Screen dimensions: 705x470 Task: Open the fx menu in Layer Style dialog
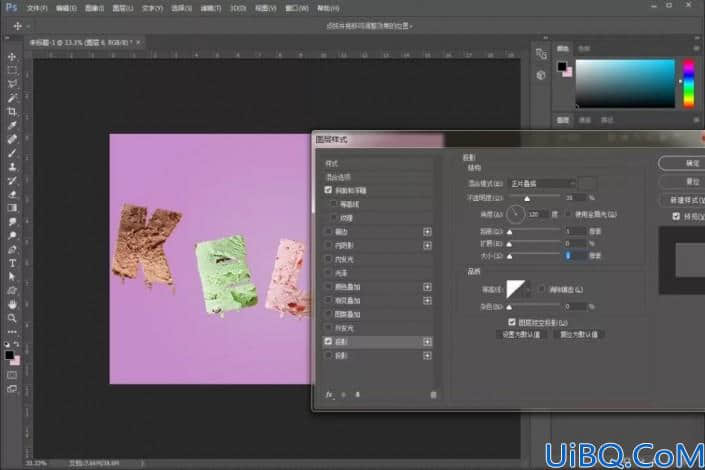coord(329,395)
